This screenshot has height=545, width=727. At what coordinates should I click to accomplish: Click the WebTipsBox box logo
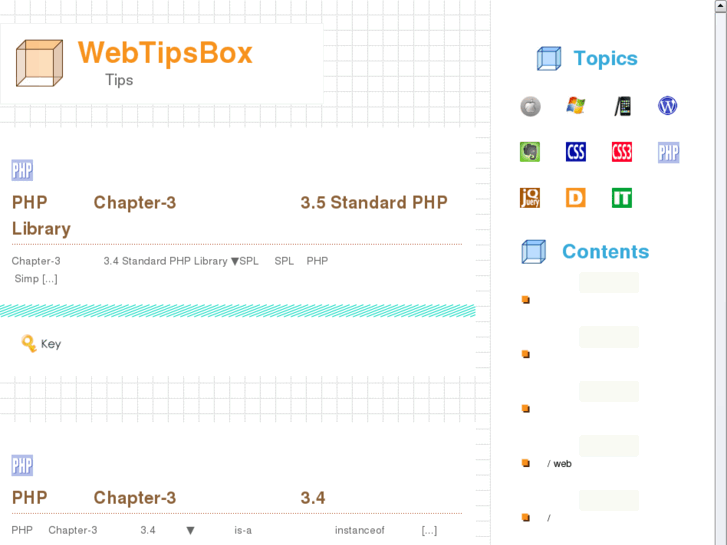coord(40,63)
